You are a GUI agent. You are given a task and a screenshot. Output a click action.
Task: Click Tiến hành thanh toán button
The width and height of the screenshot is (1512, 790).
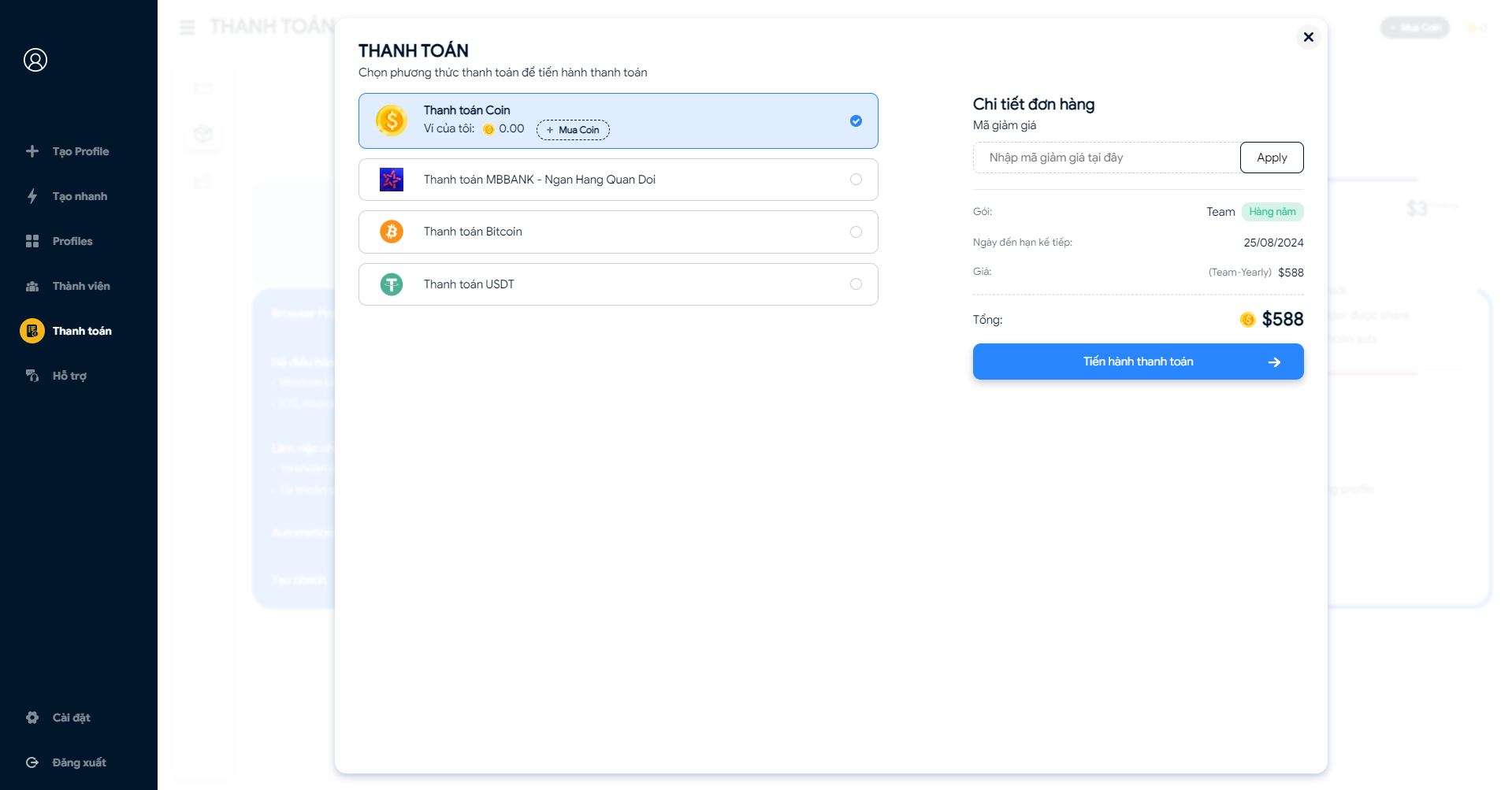(x=1138, y=362)
